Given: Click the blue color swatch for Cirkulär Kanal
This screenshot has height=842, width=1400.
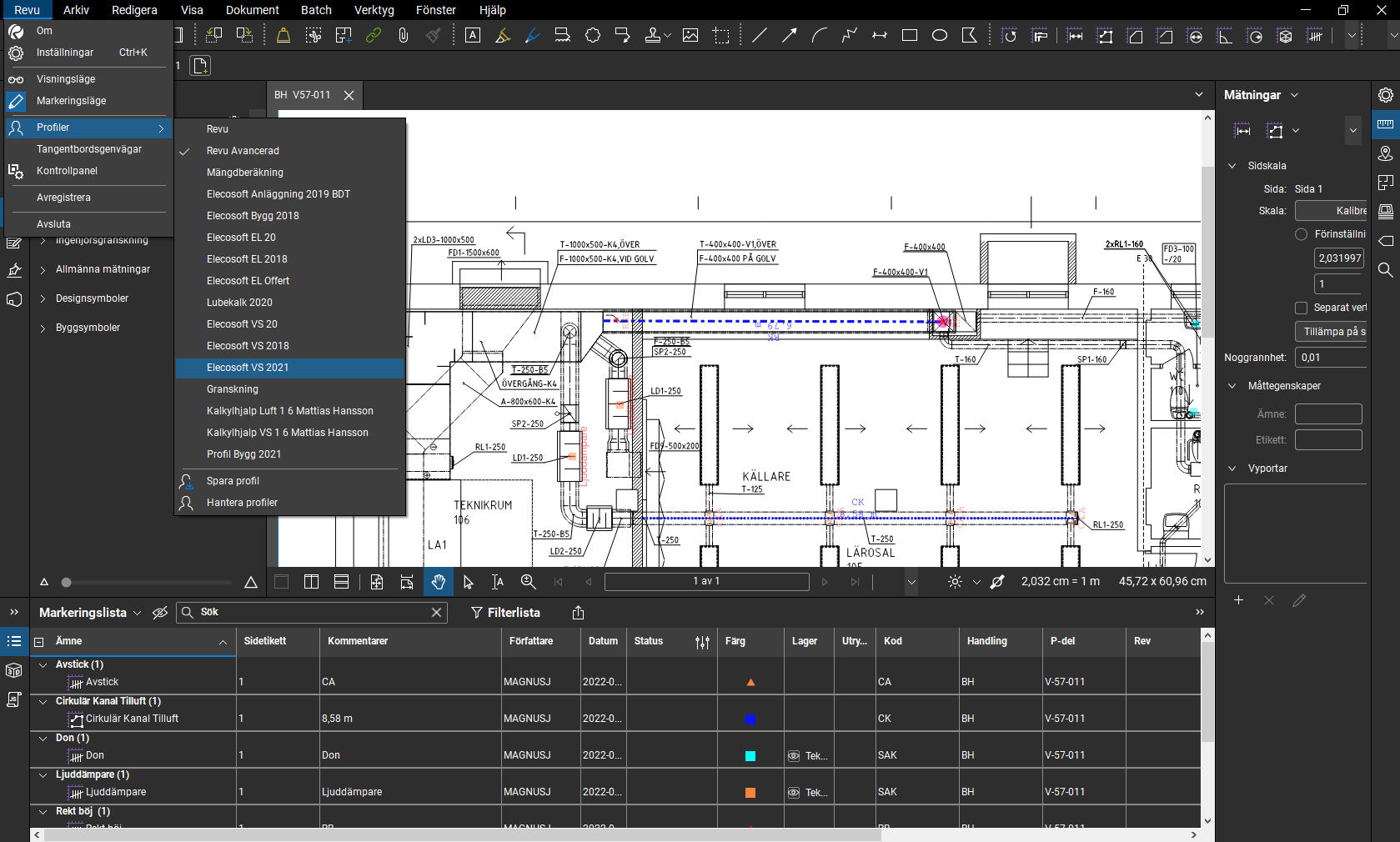Looking at the screenshot, I should click(750, 719).
